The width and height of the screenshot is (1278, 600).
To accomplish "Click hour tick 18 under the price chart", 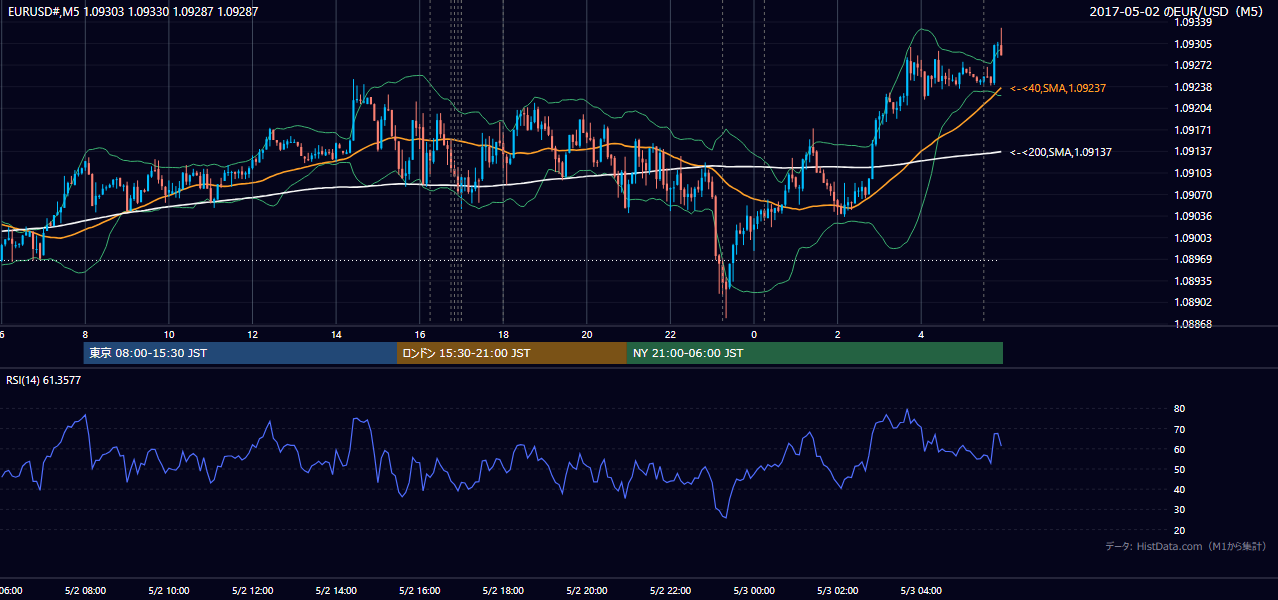I will pos(503,335).
